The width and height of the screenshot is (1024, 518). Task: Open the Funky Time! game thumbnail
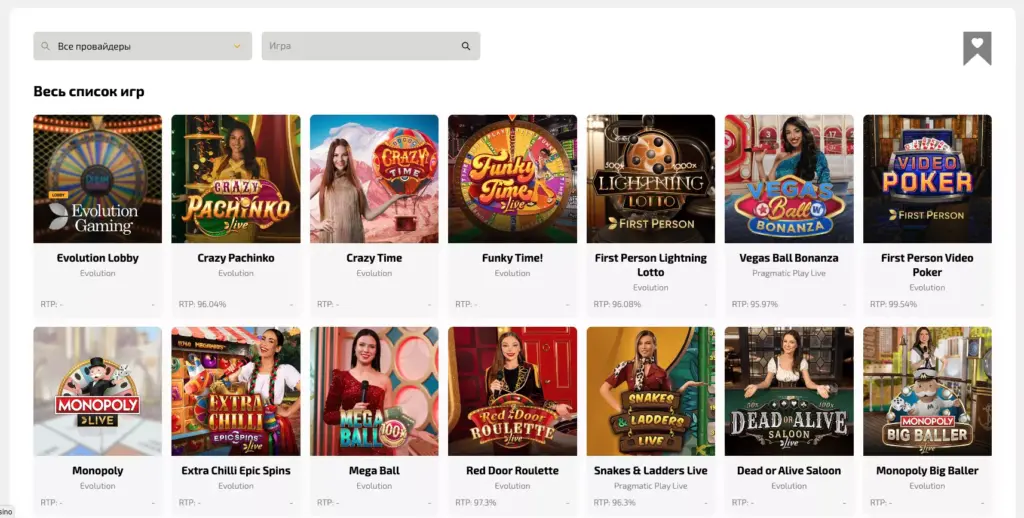coord(512,179)
